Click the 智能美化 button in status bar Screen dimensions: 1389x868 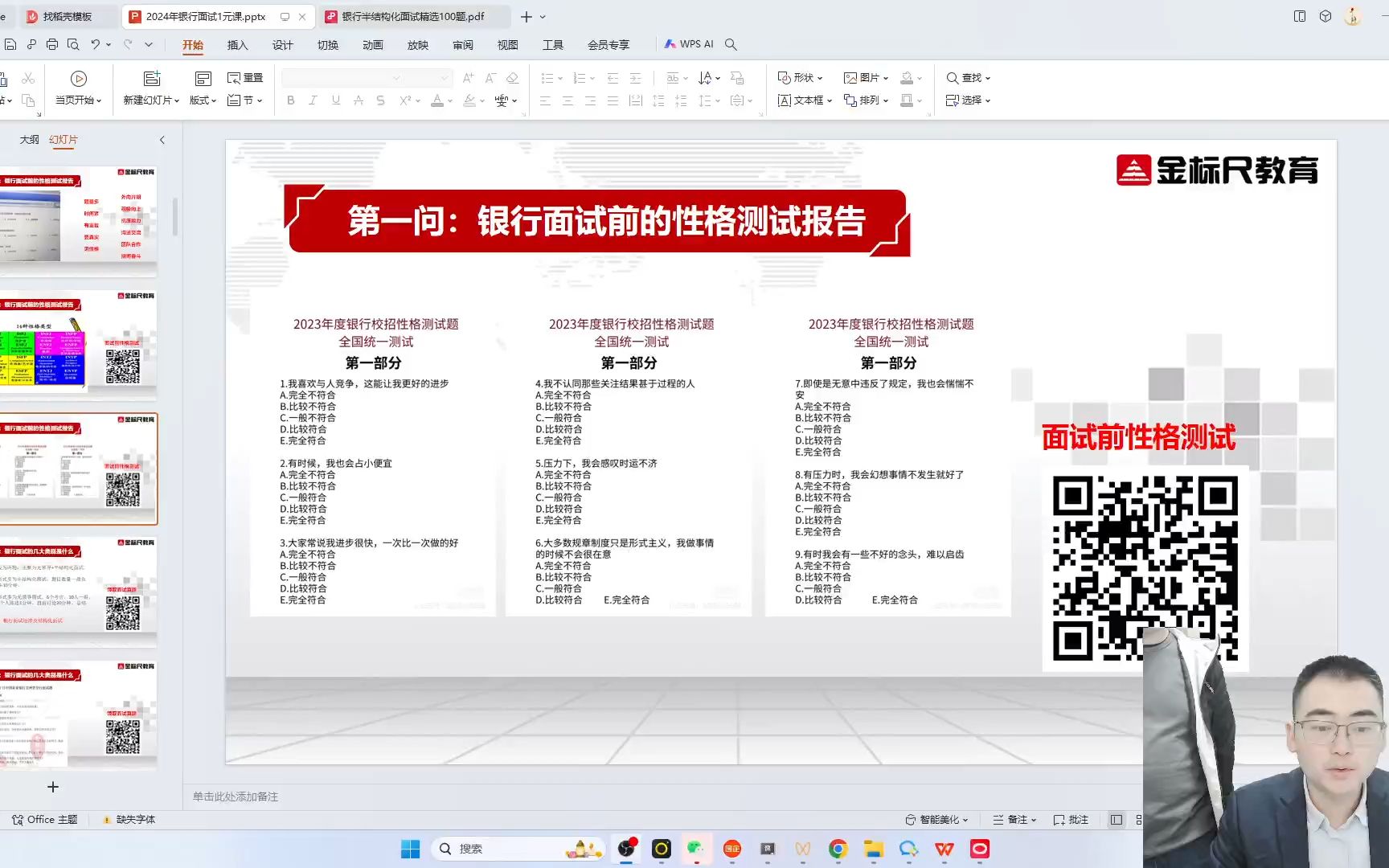tap(936, 820)
